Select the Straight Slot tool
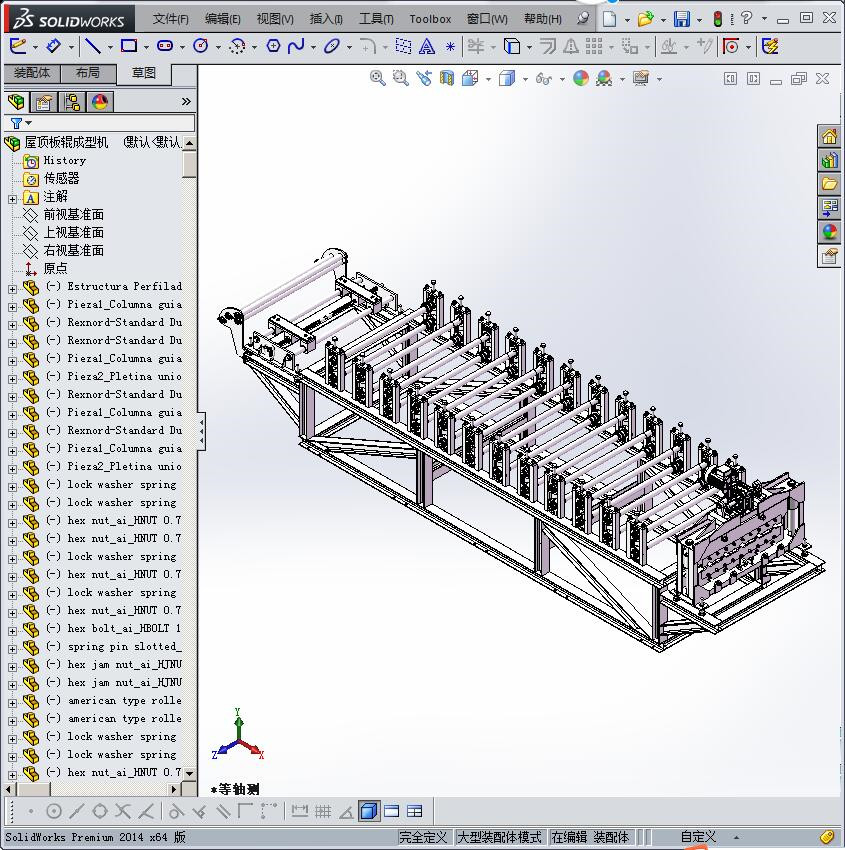Screen dimensions: 845x850 (165, 46)
